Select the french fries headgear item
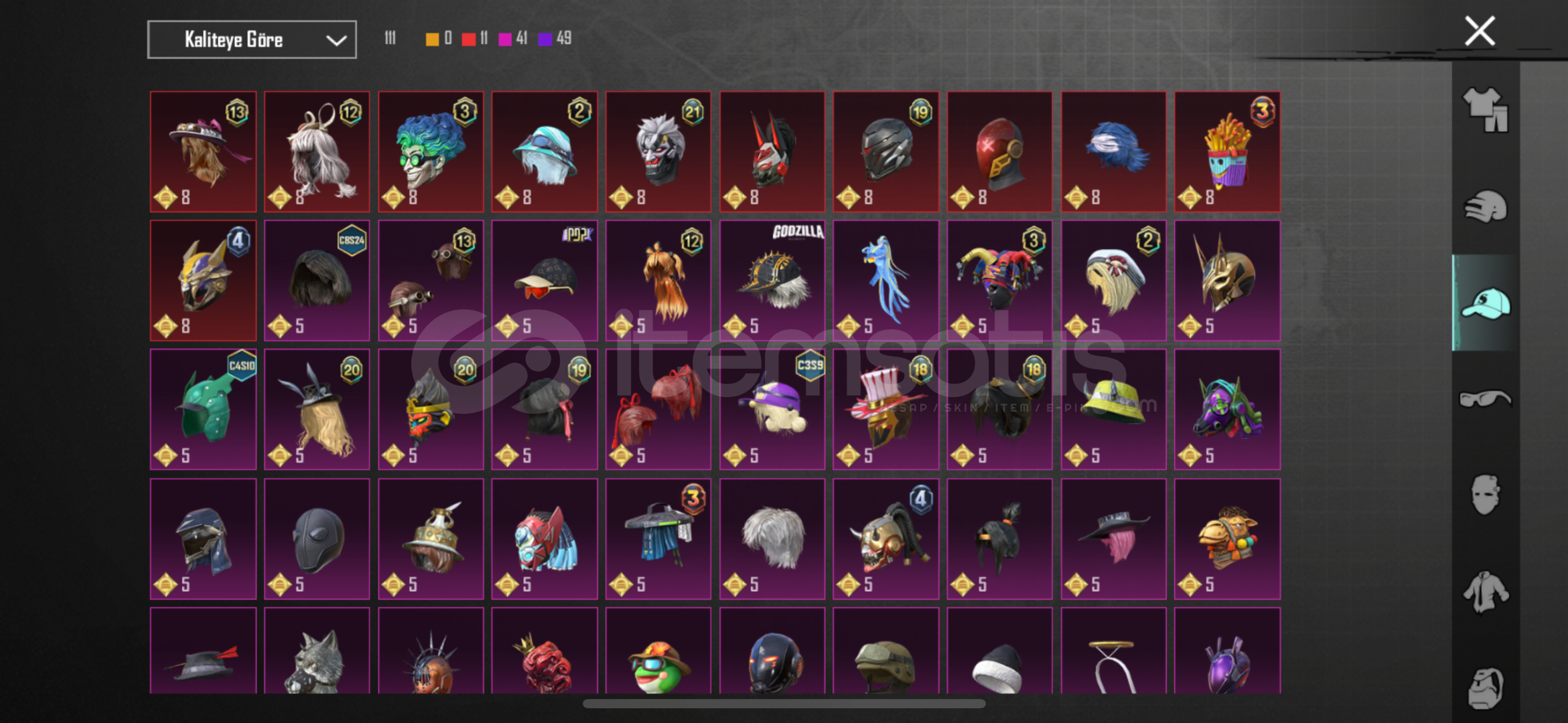This screenshot has width=1568, height=723. (1227, 152)
